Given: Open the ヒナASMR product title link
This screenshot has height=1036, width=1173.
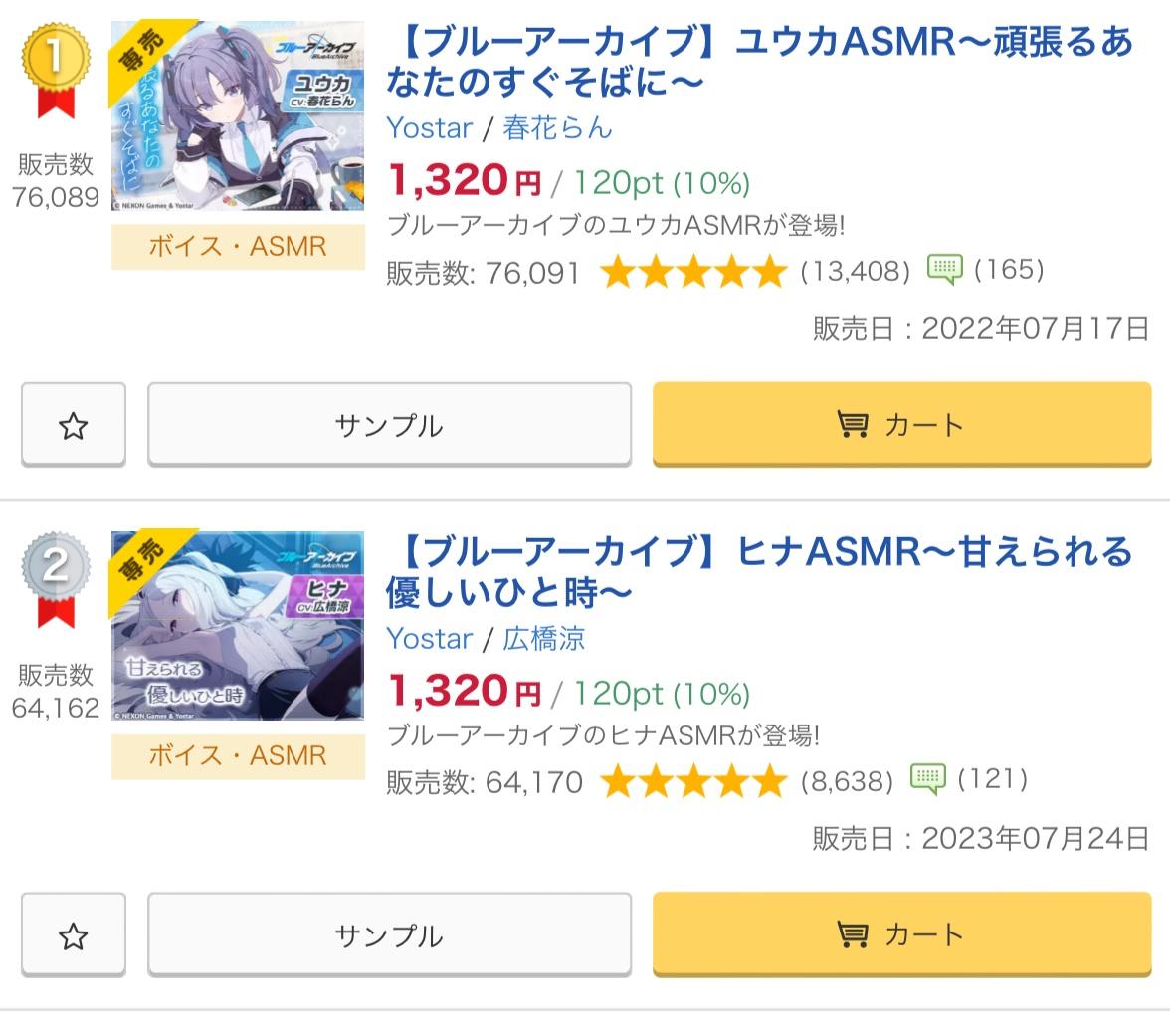Looking at the screenshot, I should [x=760, y=572].
